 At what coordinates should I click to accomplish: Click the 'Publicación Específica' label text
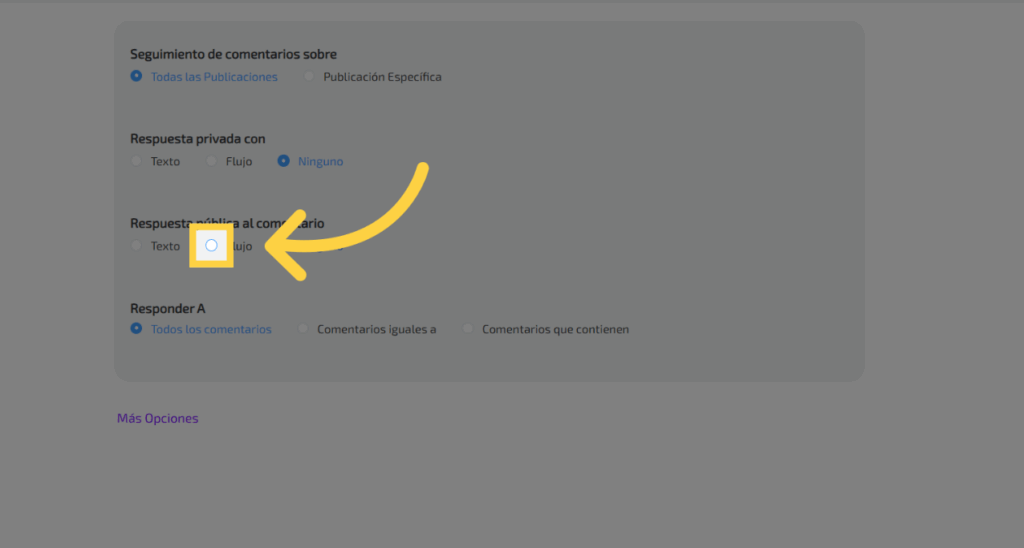click(382, 77)
